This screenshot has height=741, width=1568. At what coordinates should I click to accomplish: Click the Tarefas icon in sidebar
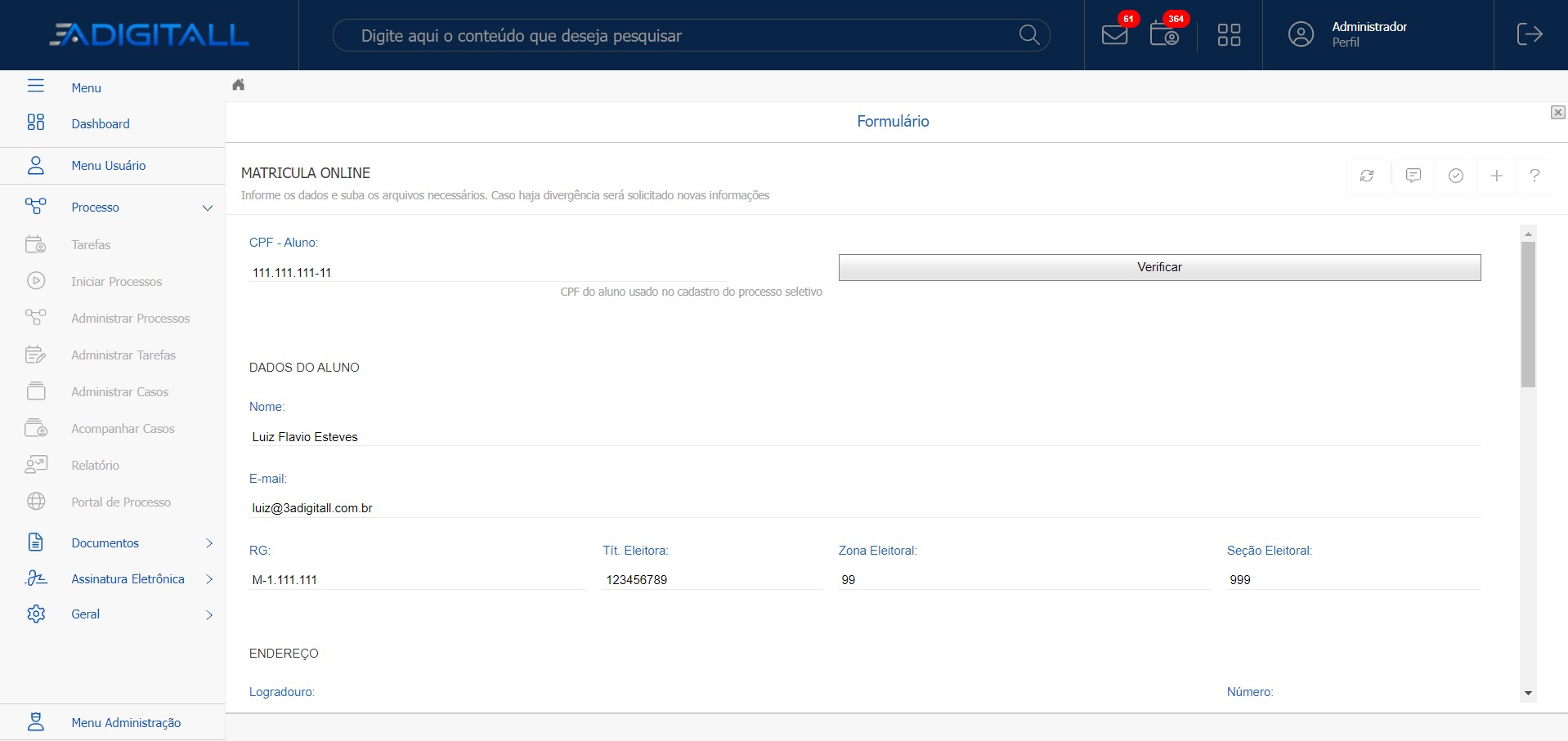(36, 244)
